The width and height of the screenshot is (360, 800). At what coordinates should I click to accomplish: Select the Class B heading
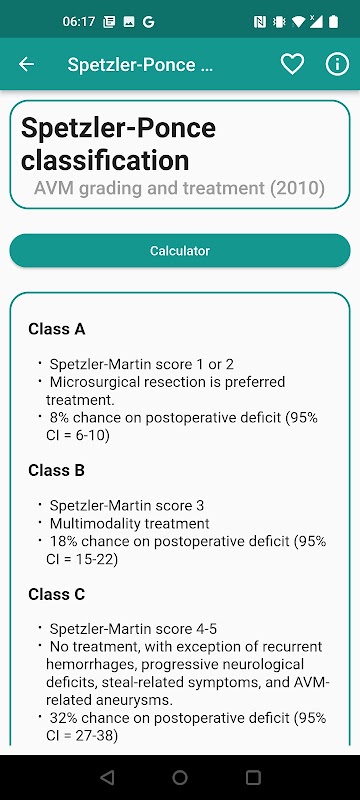click(x=56, y=470)
